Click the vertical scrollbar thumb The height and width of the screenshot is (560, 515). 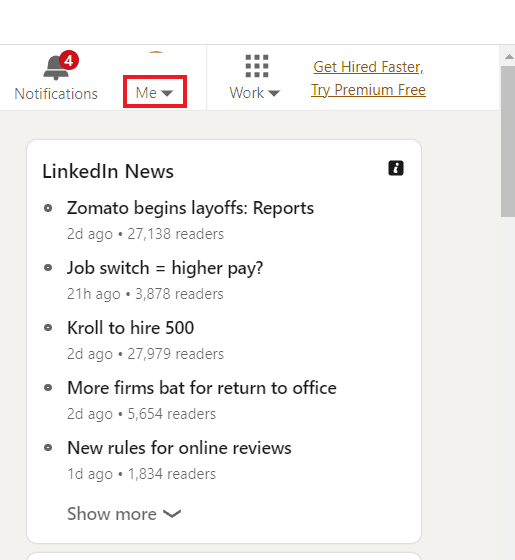pyautogui.click(x=508, y=141)
